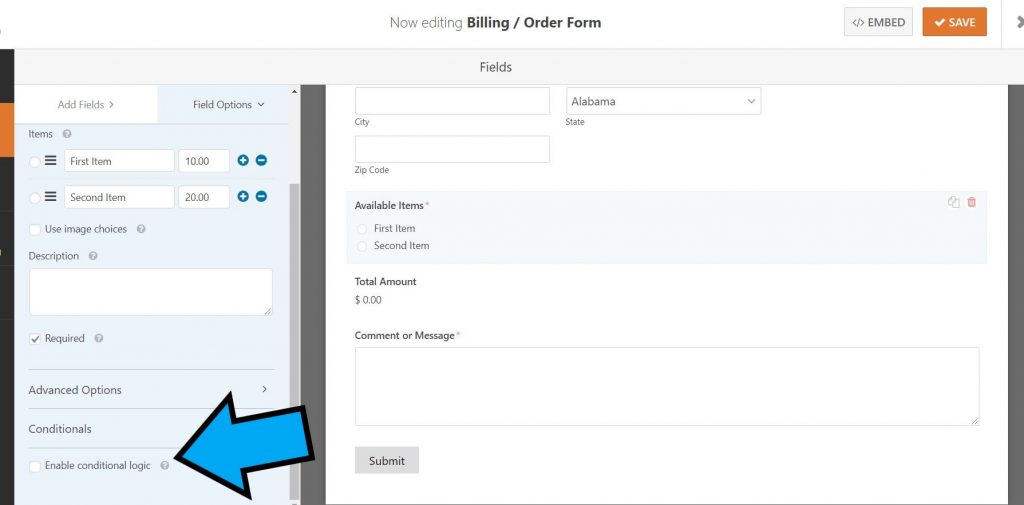This screenshot has height=505, width=1024.
Task: Save the form
Action: [x=954, y=22]
